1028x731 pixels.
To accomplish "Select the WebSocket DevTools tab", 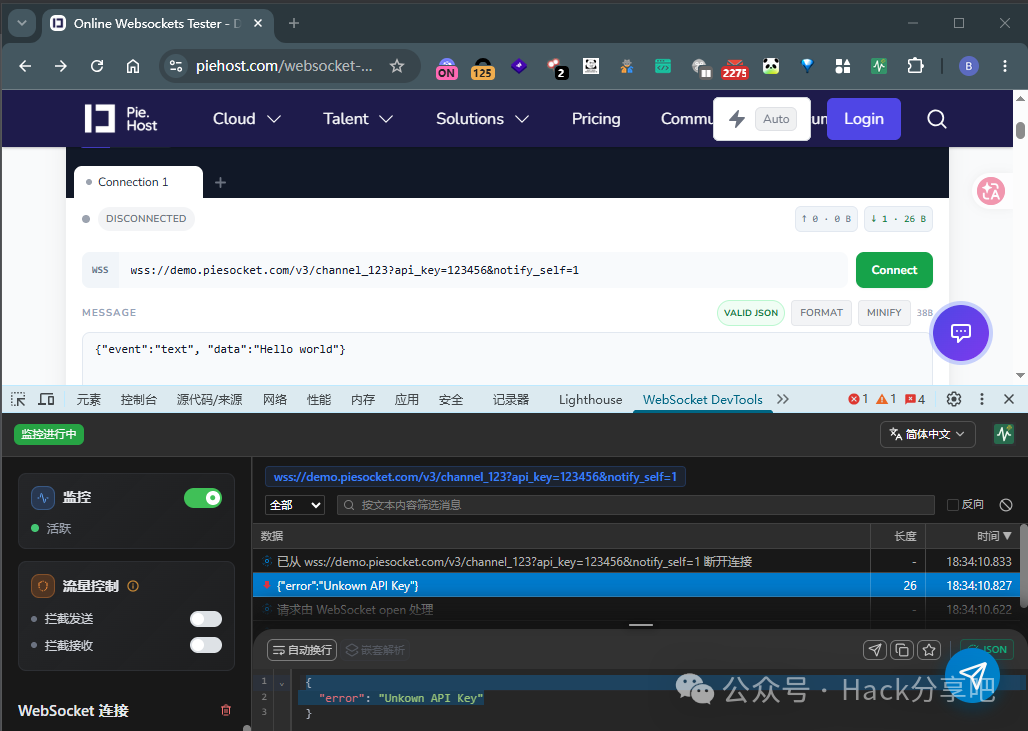I will pyautogui.click(x=702, y=399).
